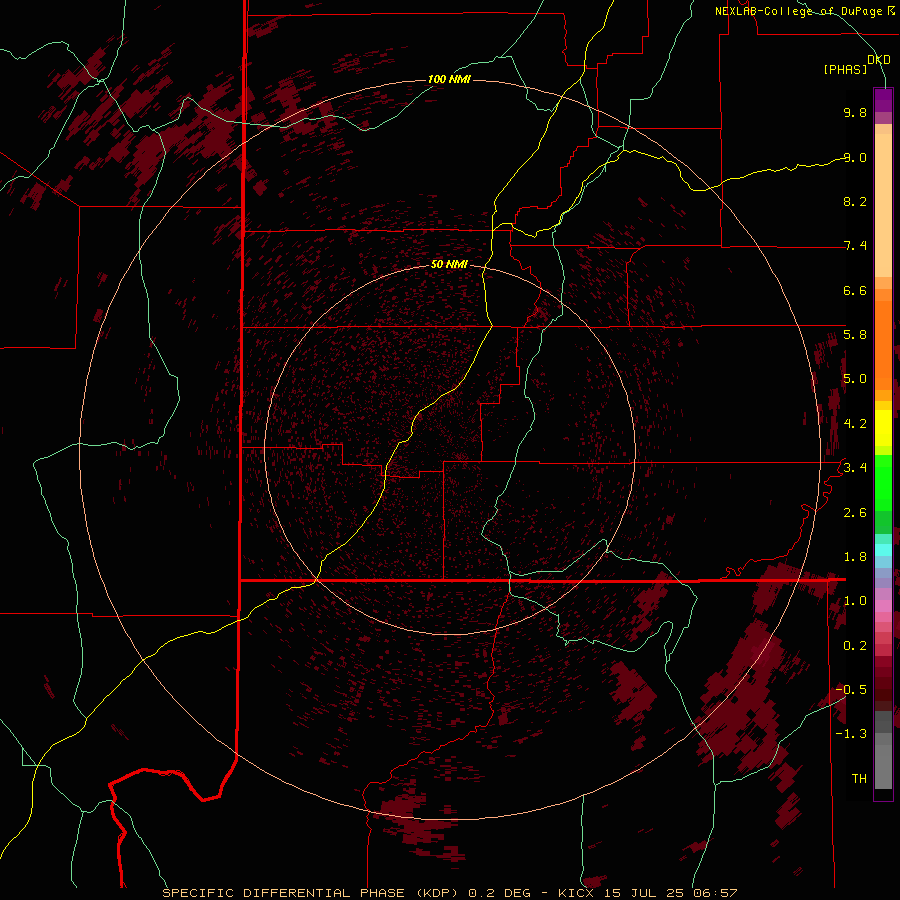The height and width of the screenshot is (900, 900).
Task: Click the [PHAS] units label above color bar
Action: coord(845,69)
